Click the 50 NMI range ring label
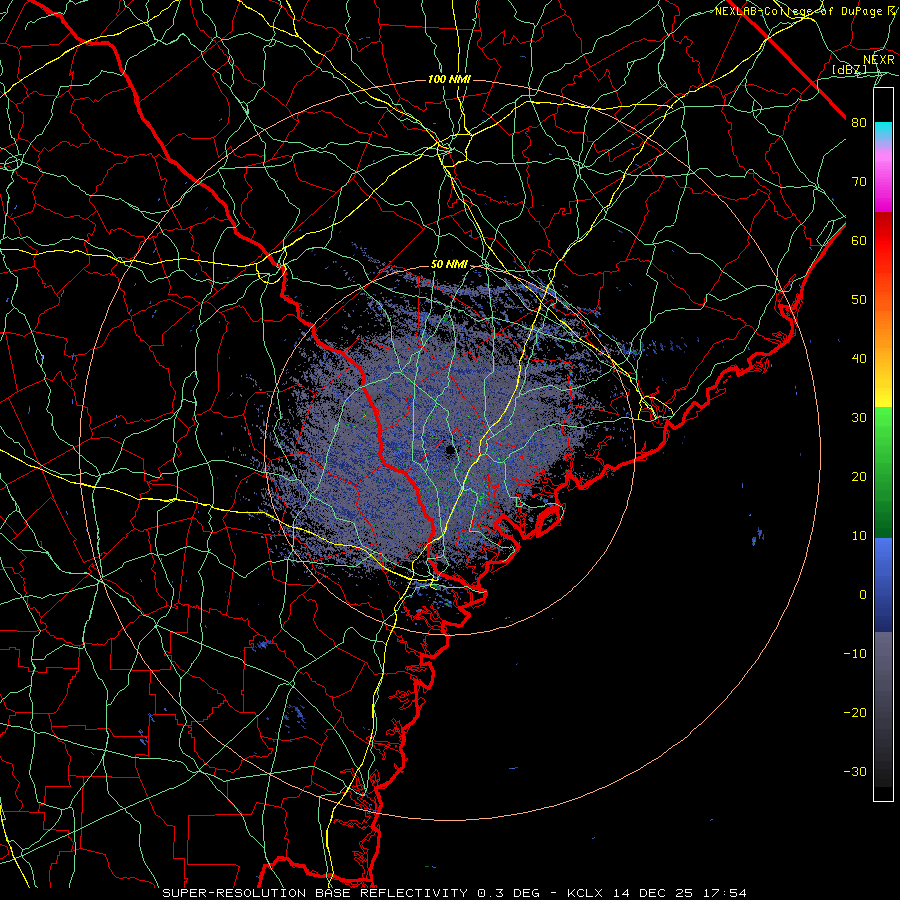 click(x=449, y=265)
